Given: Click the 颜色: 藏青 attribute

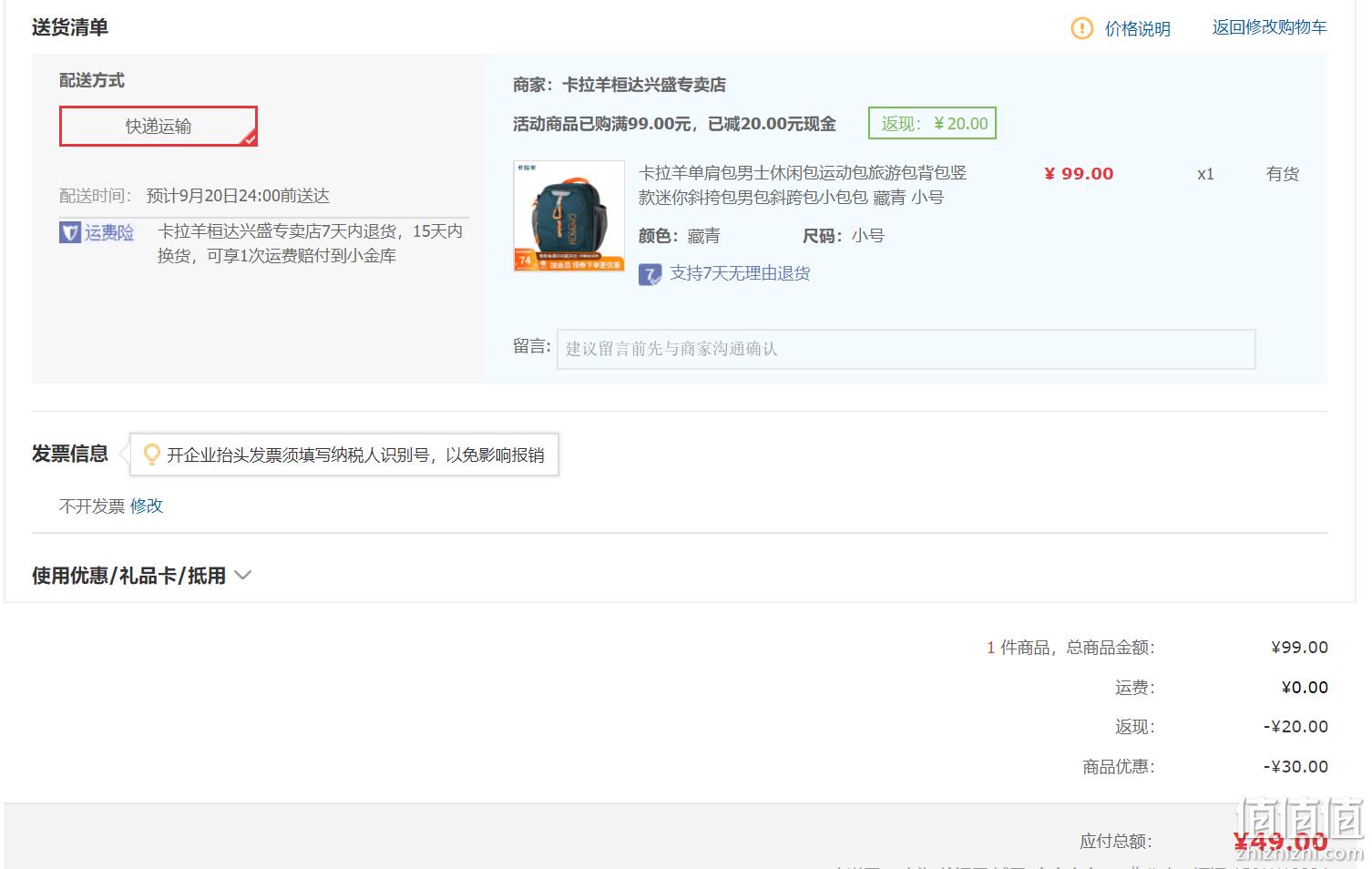Looking at the screenshot, I should (680, 236).
